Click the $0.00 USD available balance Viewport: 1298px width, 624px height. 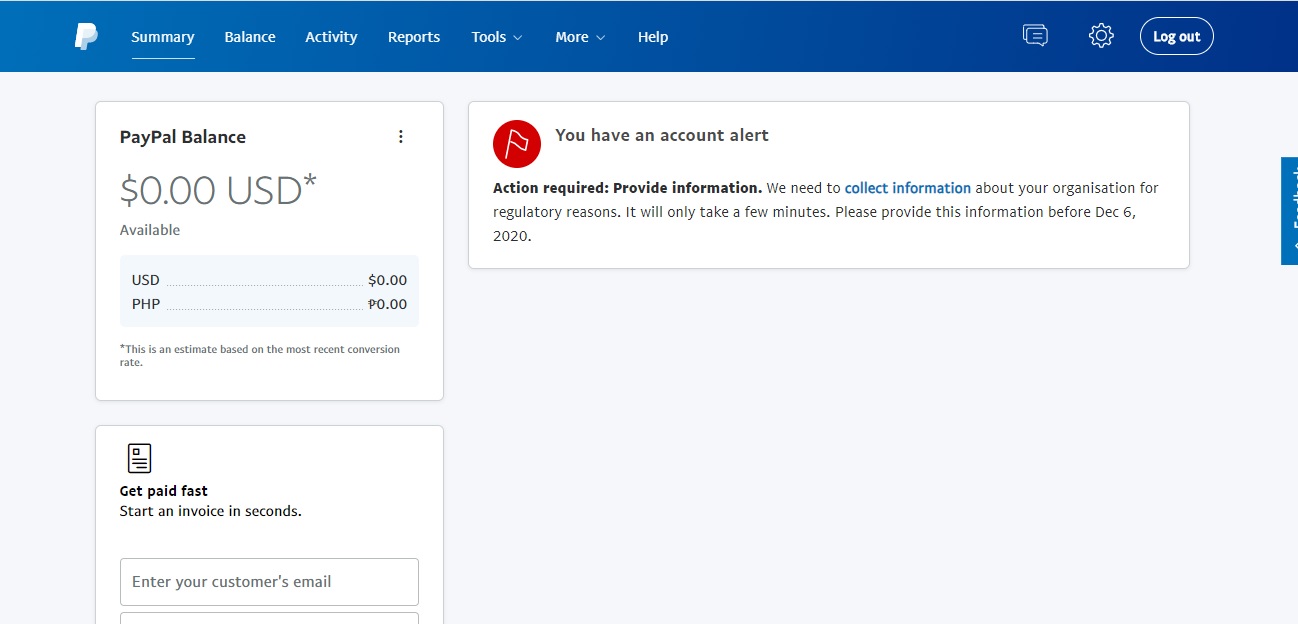218,190
